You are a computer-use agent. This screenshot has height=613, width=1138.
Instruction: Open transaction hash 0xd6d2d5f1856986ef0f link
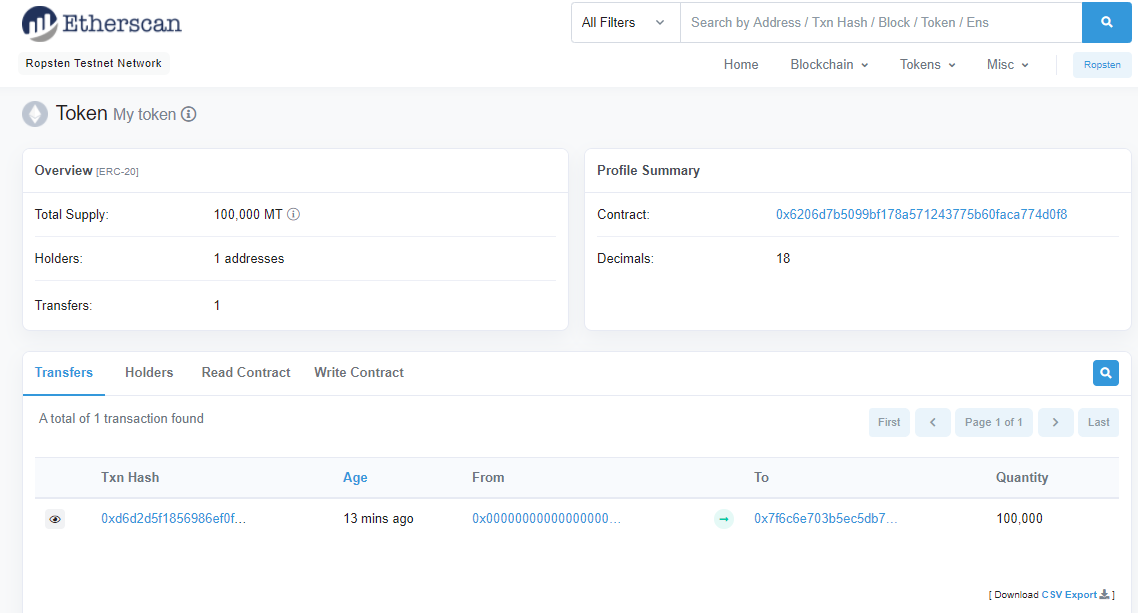pyautogui.click(x=173, y=518)
